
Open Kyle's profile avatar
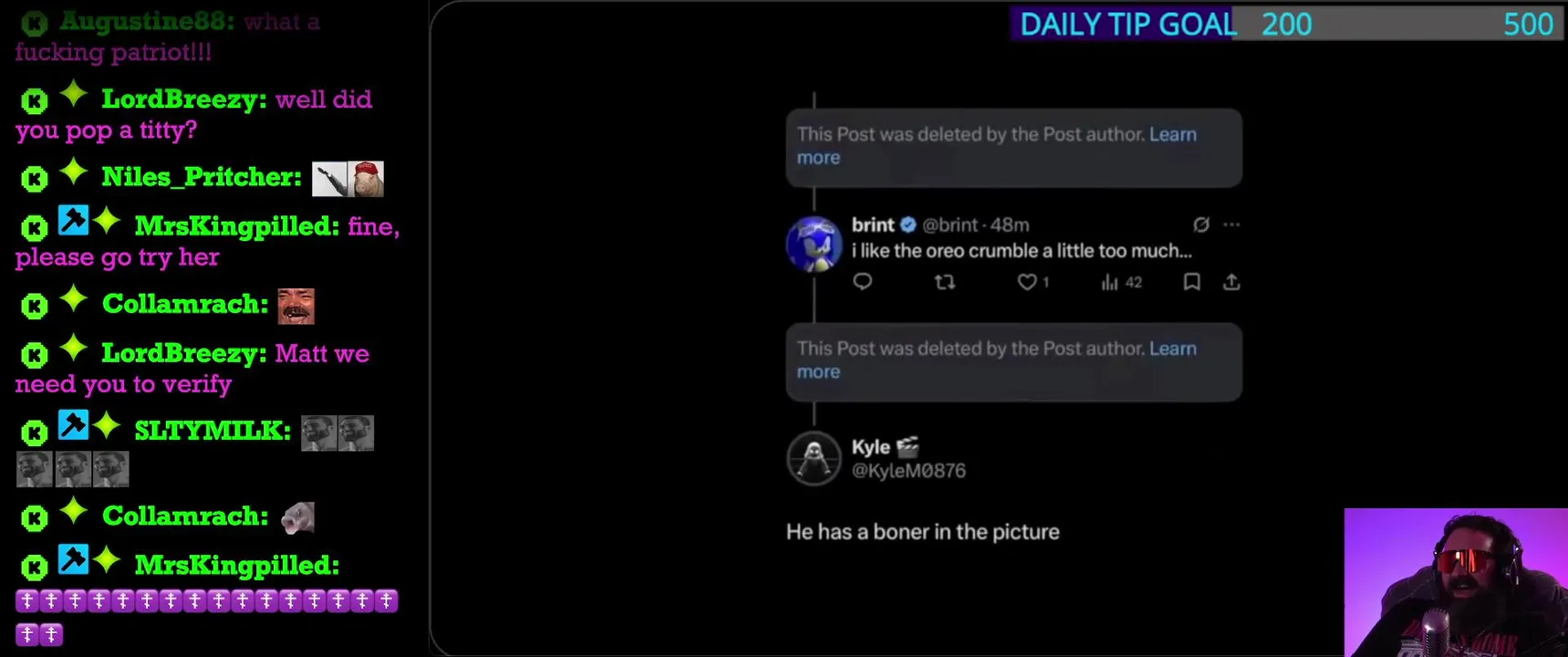pyautogui.click(x=814, y=458)
